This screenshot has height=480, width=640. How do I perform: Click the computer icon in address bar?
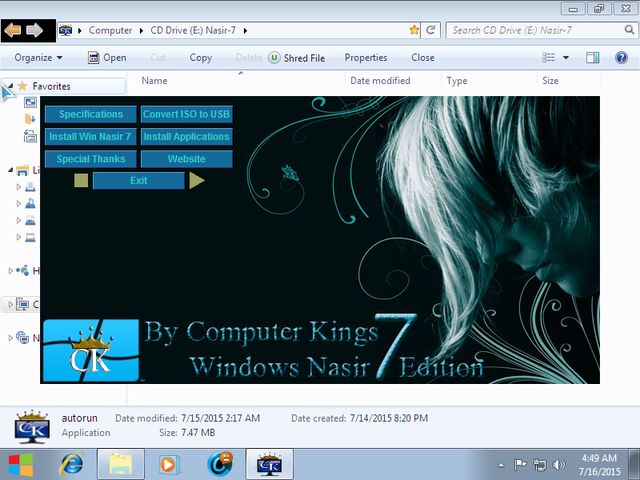coord(65,30)
